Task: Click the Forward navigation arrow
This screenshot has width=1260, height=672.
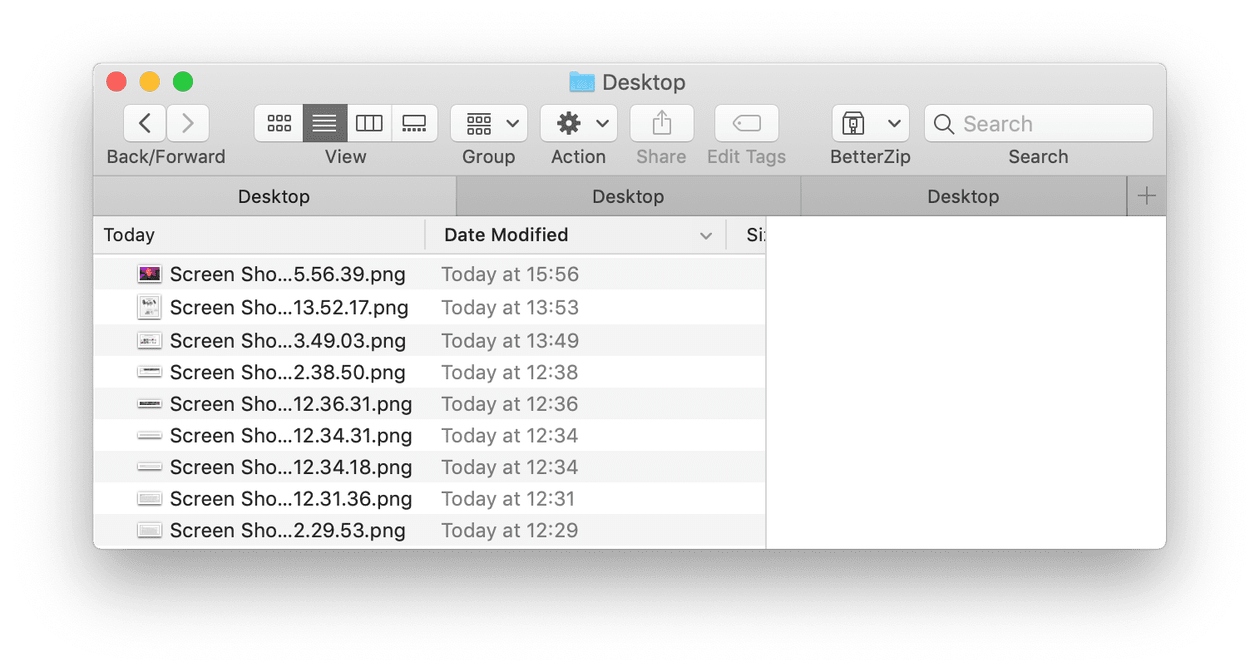Action: click(x=188, y=123)
